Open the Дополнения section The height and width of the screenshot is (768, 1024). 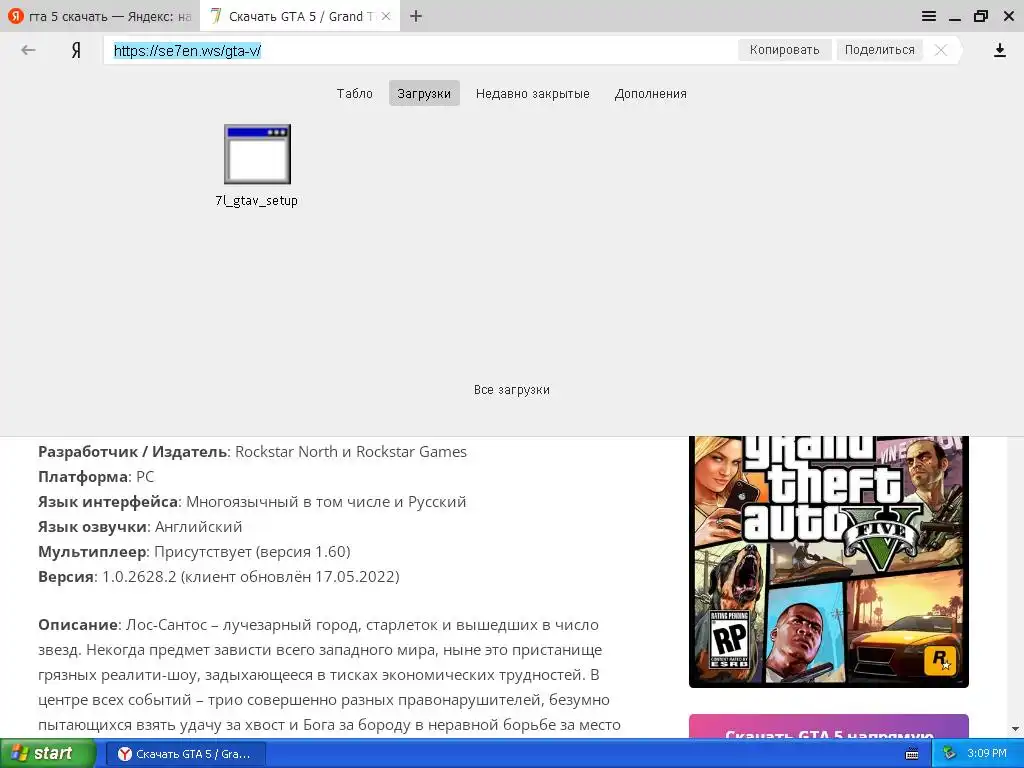coord(650,93)
